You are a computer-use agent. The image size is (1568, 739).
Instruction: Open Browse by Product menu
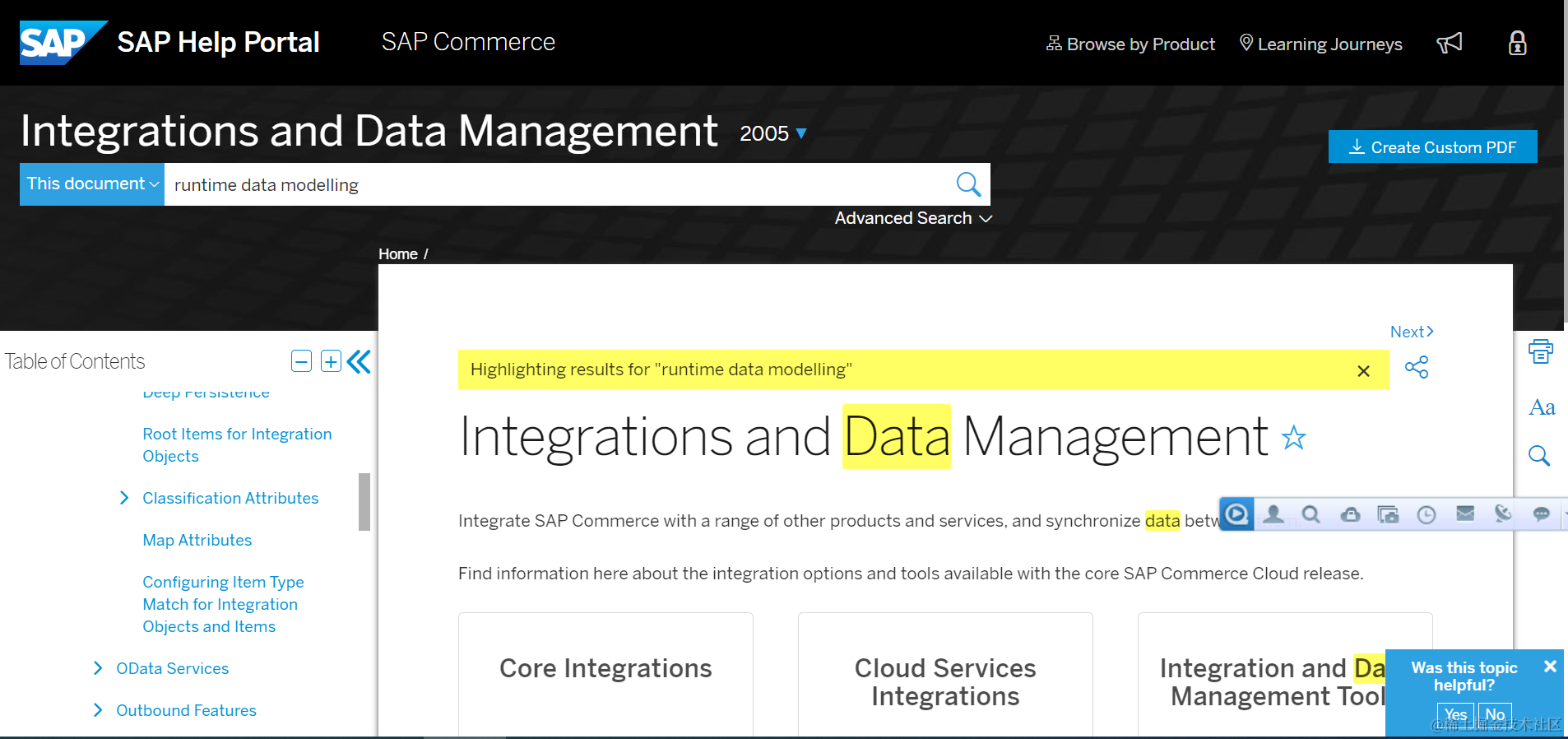(x=1130, y=44)
